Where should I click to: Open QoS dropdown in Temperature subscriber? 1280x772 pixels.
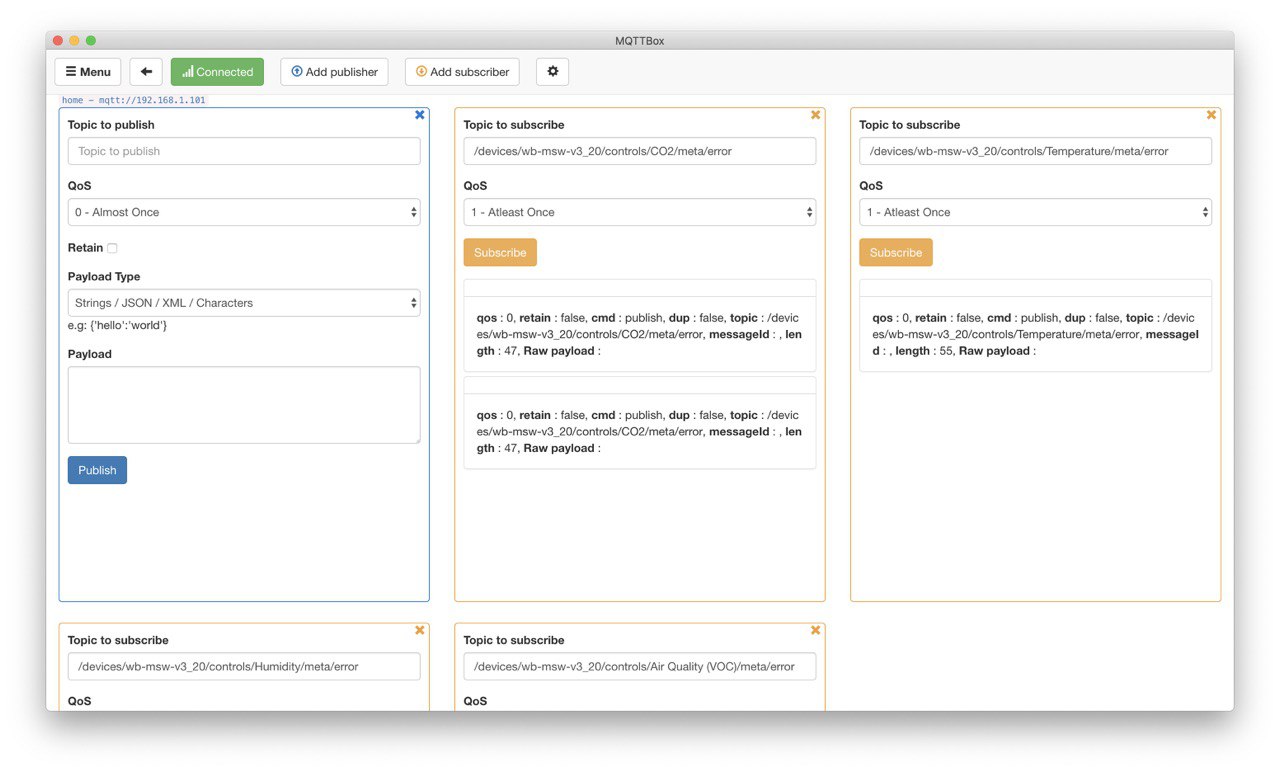[x=1036, y=212]
